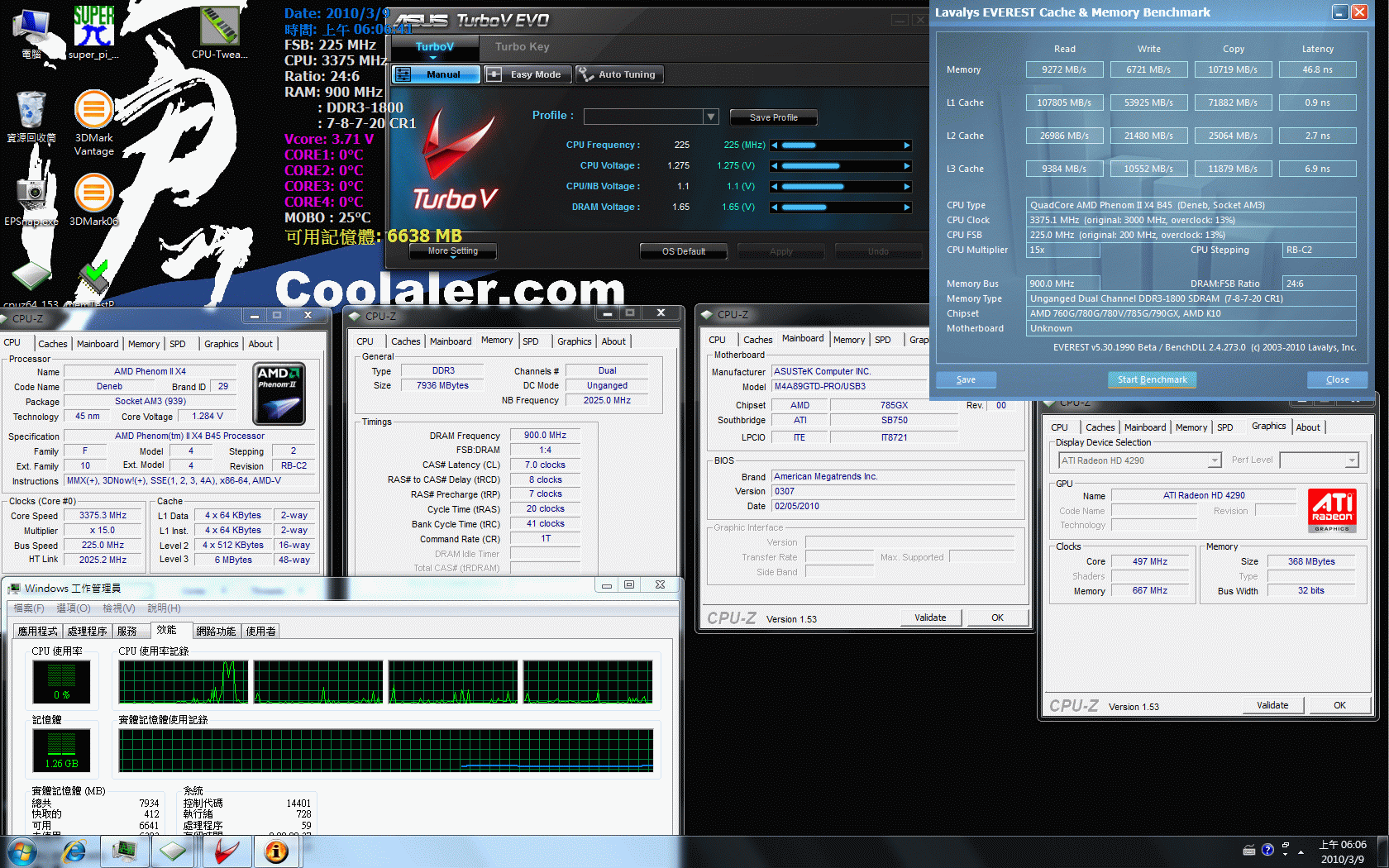Open the 3DMark06 desktop icon

coord(93,200)
